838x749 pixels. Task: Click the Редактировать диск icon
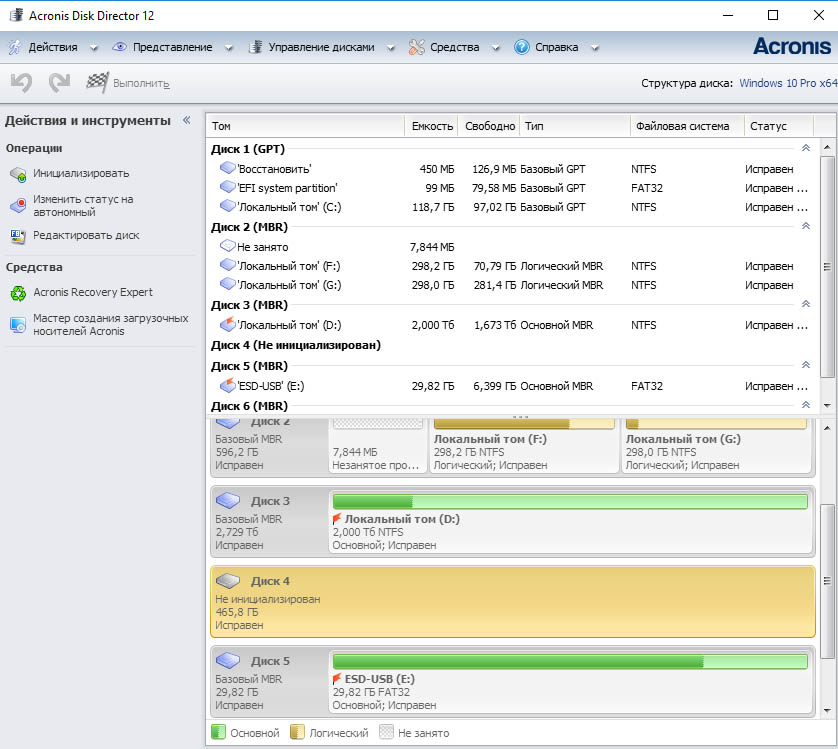pos(18,236)
